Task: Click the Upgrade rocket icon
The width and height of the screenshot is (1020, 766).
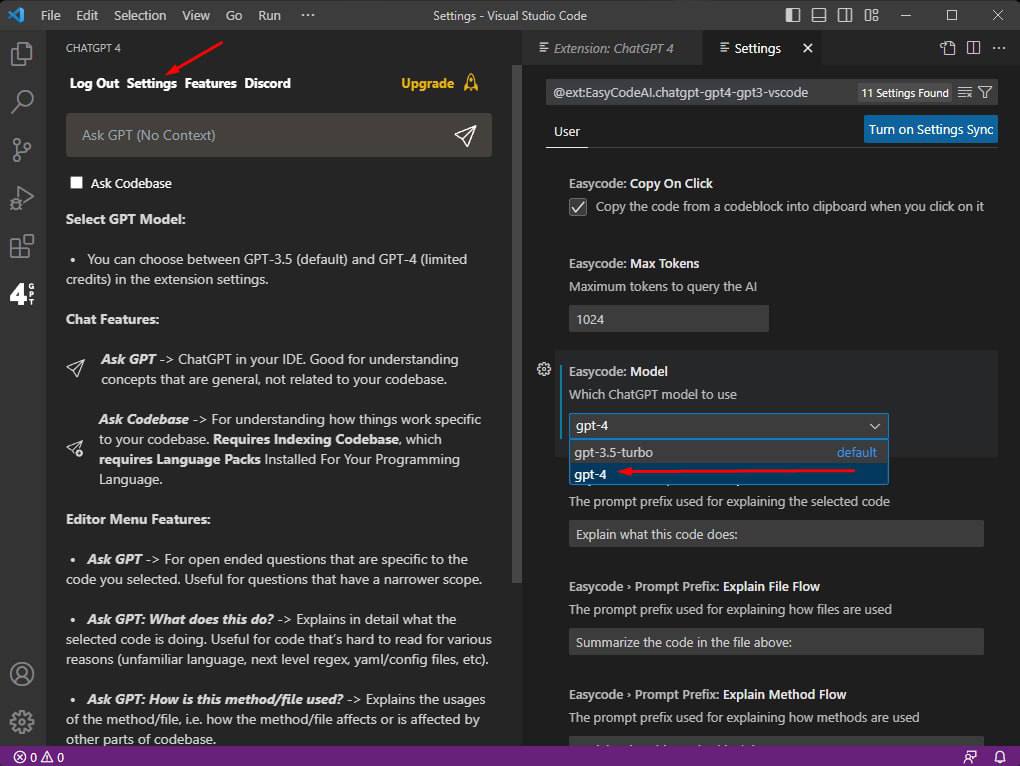Action: click(471, 83)
